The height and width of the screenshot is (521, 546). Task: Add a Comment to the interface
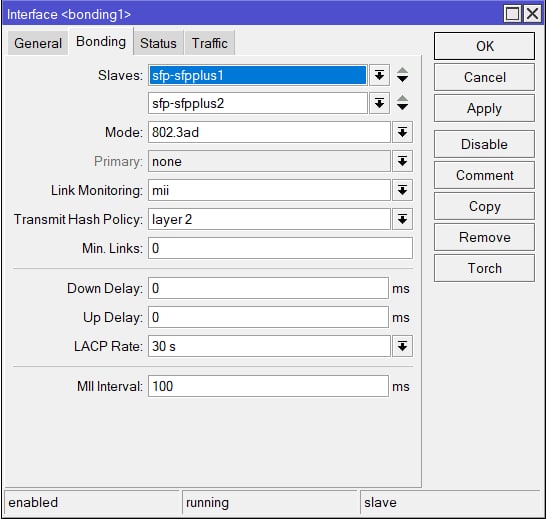pos(484,175)
